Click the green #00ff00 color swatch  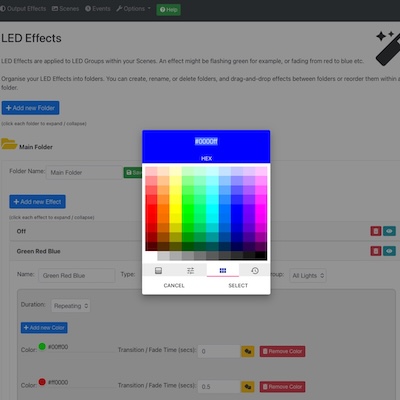pos(42,346)
